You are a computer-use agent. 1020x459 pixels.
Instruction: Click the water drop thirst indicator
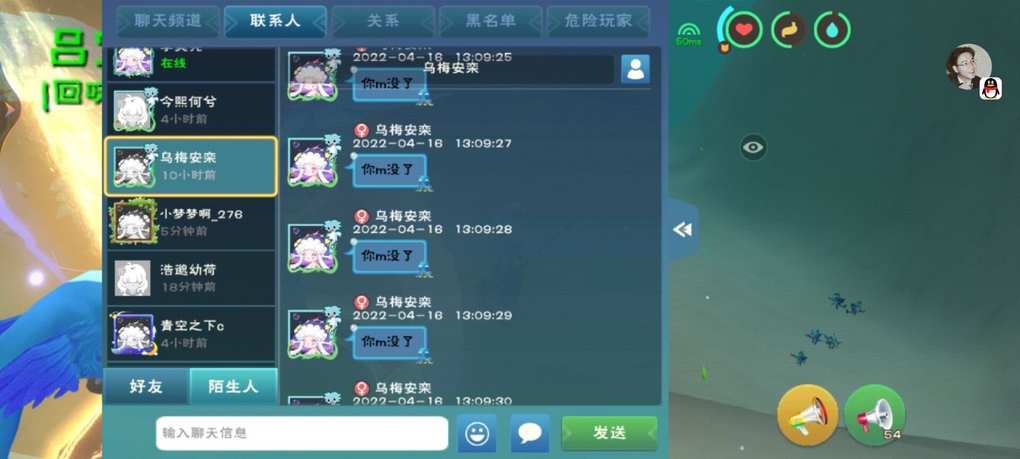coord(833,30)
